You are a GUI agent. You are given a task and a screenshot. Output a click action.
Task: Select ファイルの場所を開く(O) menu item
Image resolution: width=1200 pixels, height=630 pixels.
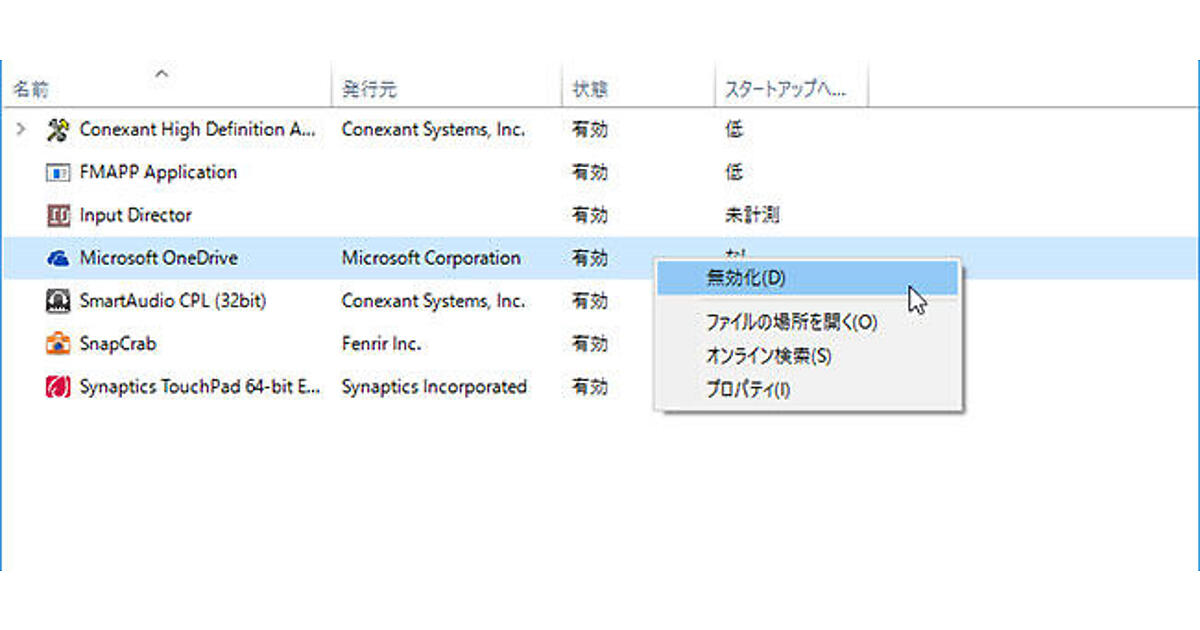pyautogui.click(x=791, y=322)
